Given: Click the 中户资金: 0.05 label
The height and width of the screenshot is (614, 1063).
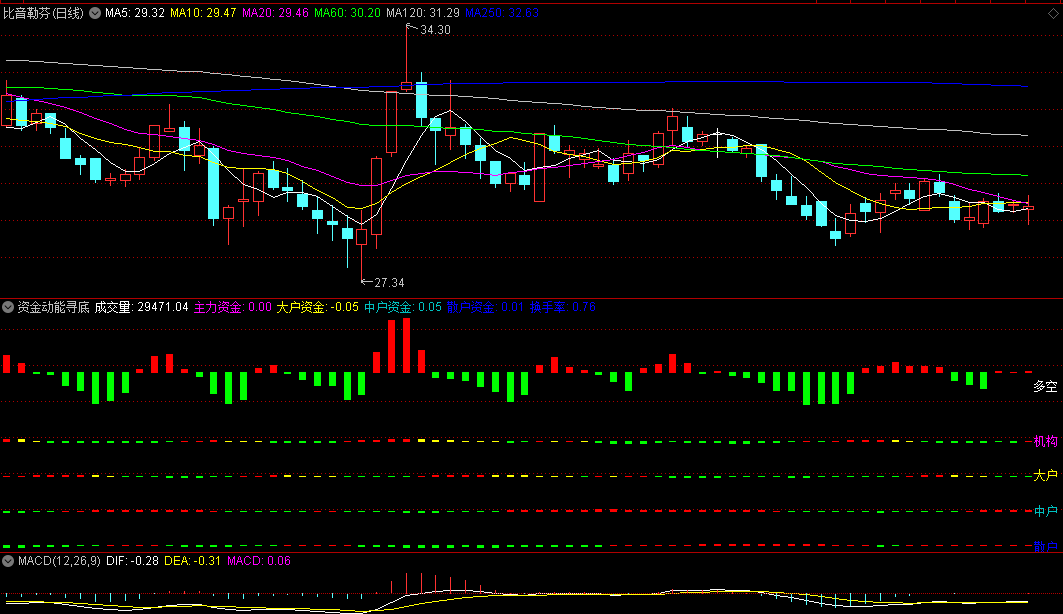Looking at the screenshot, I should point(403,307).
